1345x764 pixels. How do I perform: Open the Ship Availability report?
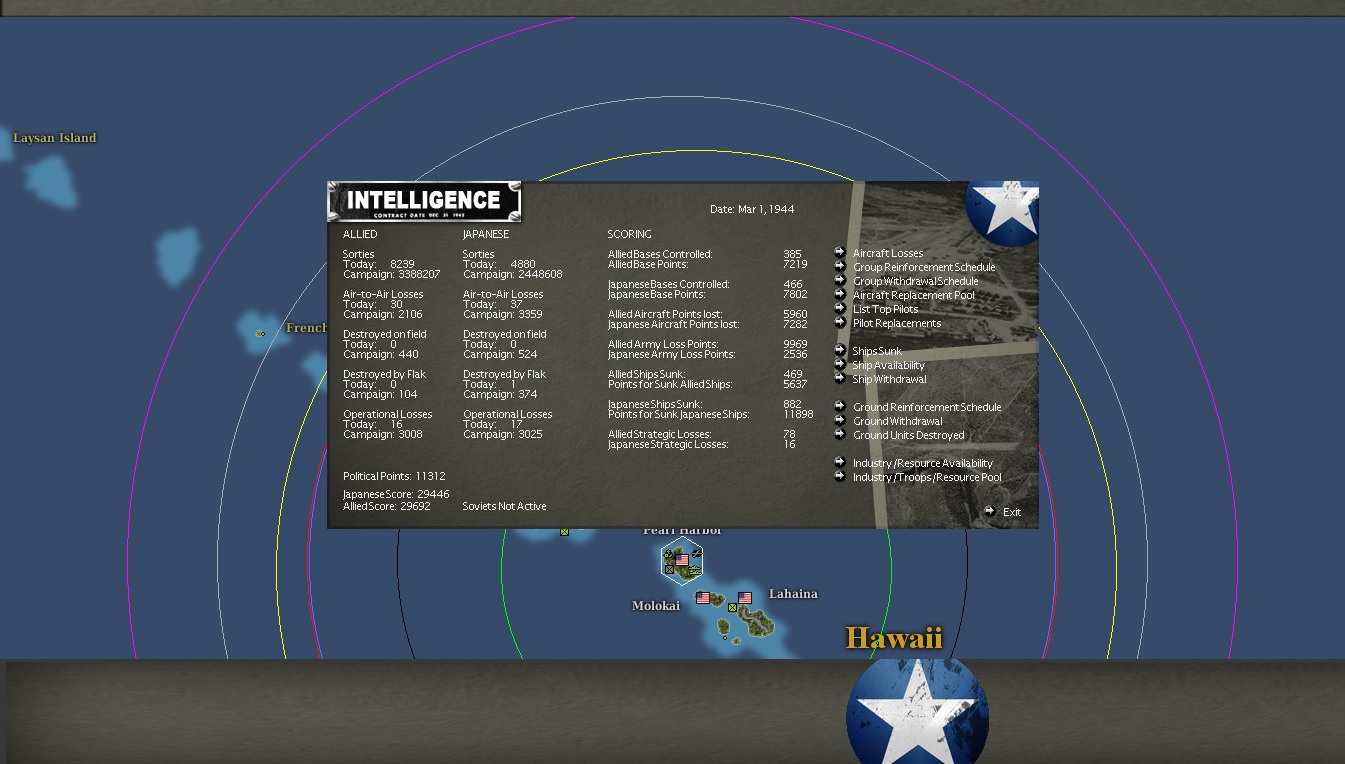click(x=888, y=365)
